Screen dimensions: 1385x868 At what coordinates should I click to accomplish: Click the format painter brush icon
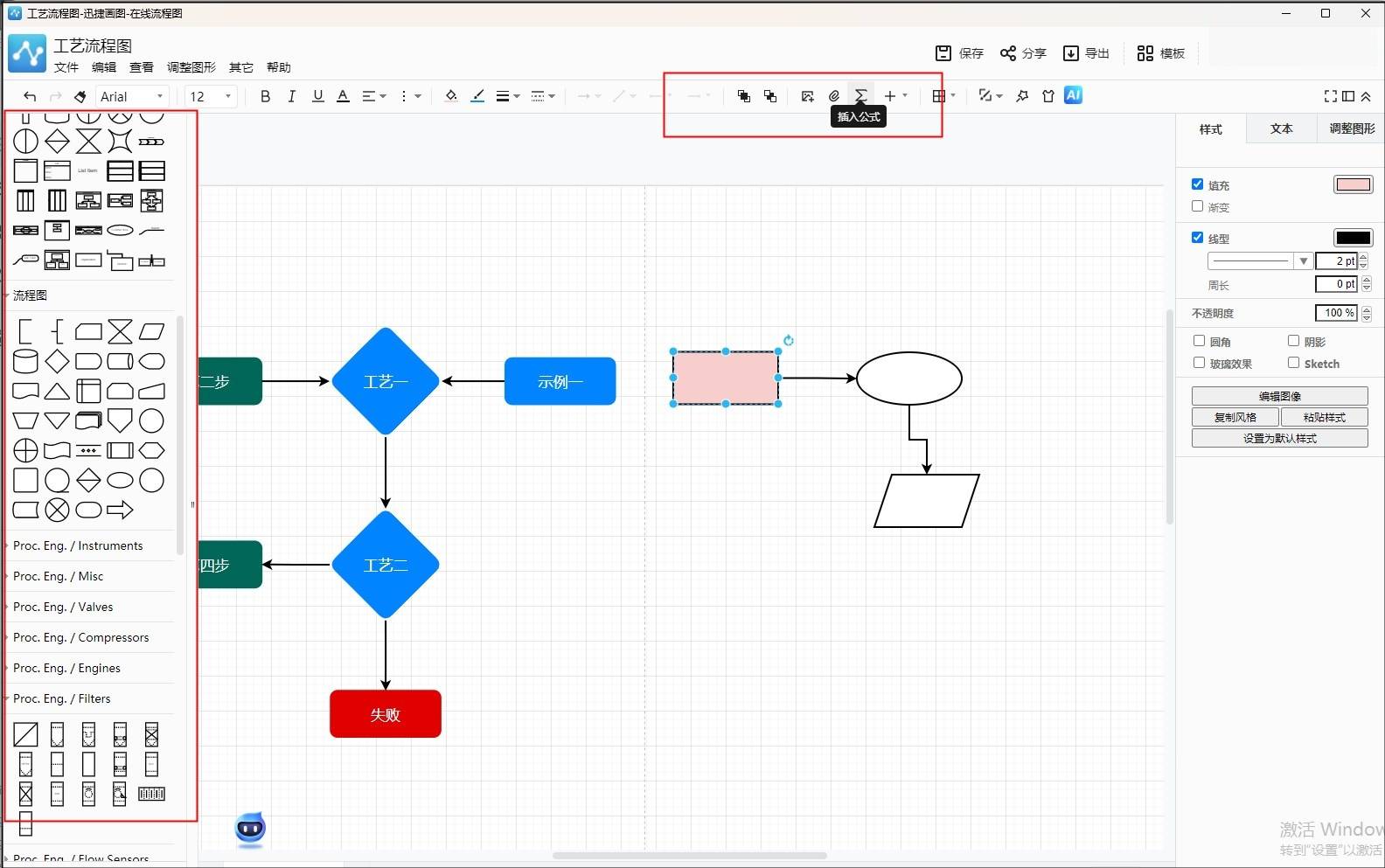[80, 96]
